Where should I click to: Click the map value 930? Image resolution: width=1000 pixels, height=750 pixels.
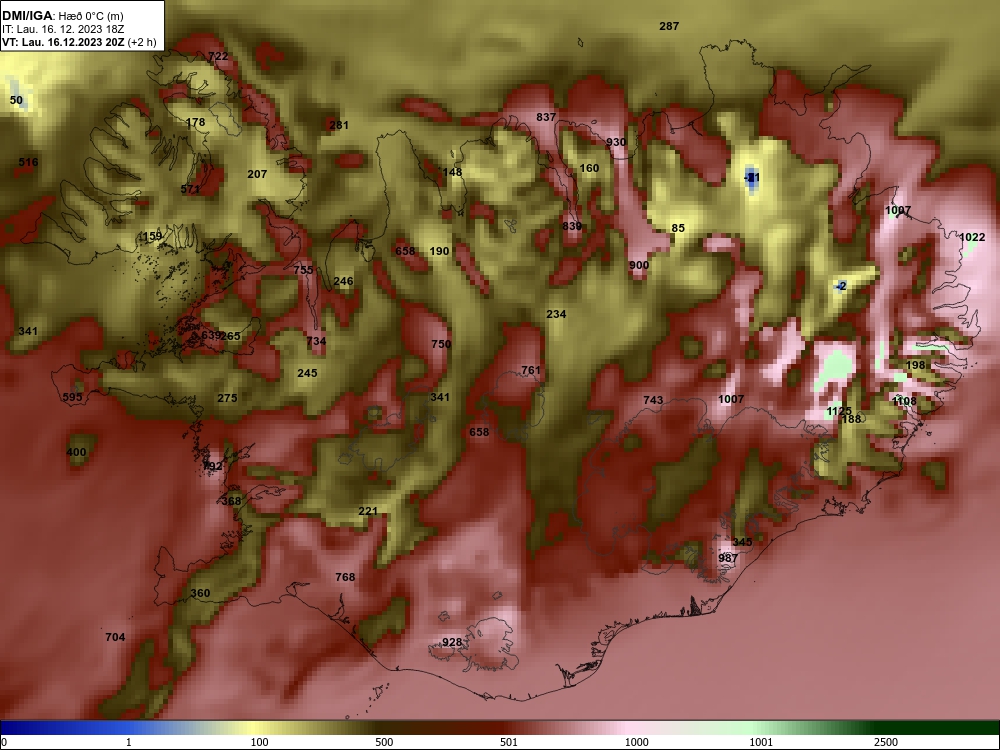click(616, 142)
